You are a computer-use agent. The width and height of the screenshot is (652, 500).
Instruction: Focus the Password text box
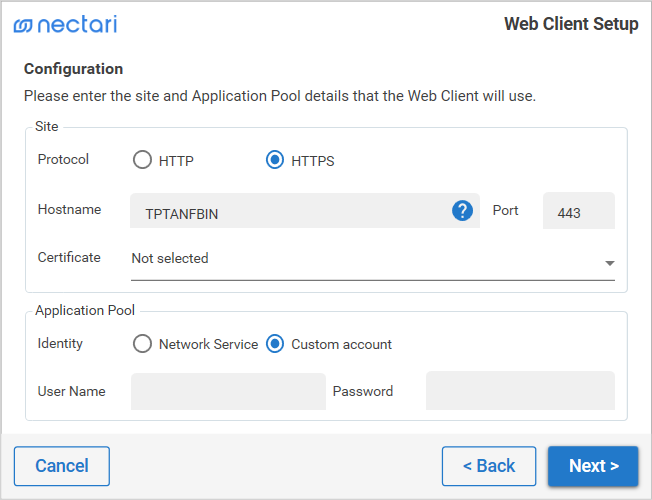(x=520, y=391)
